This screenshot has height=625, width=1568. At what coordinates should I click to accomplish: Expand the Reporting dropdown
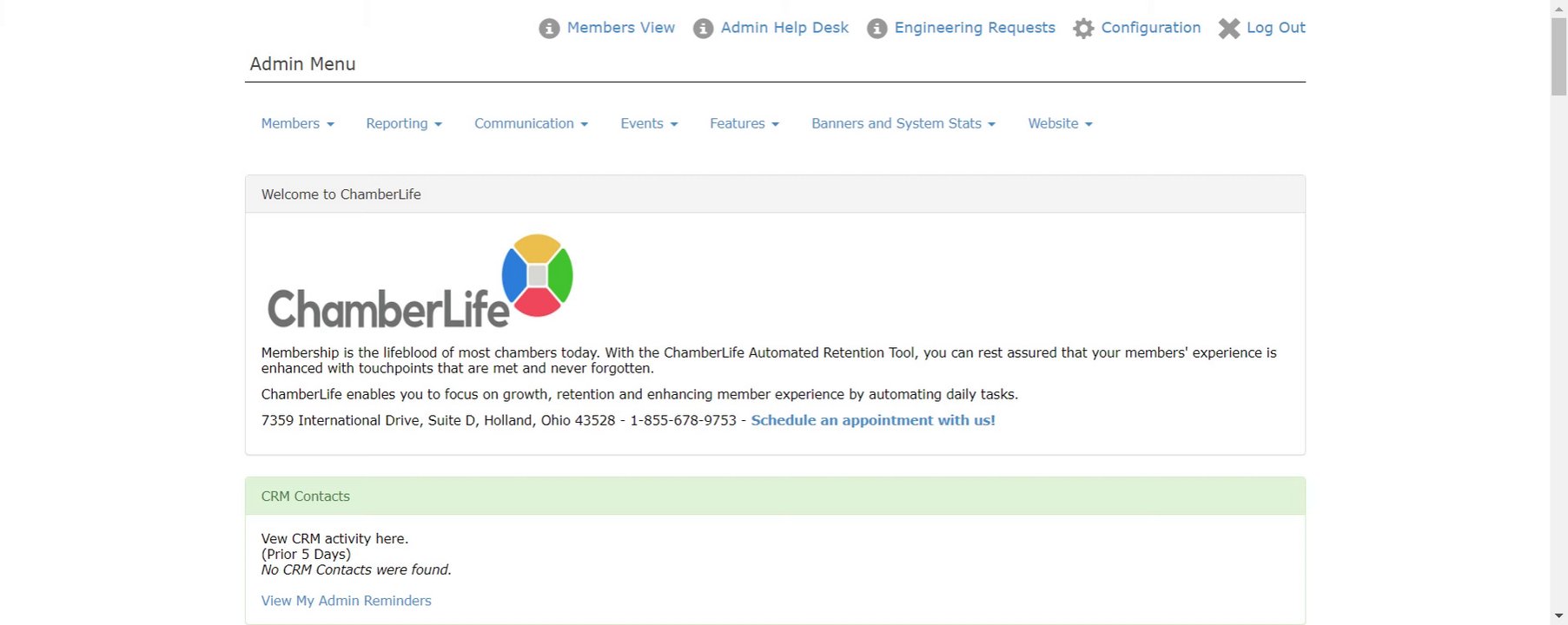404,123
